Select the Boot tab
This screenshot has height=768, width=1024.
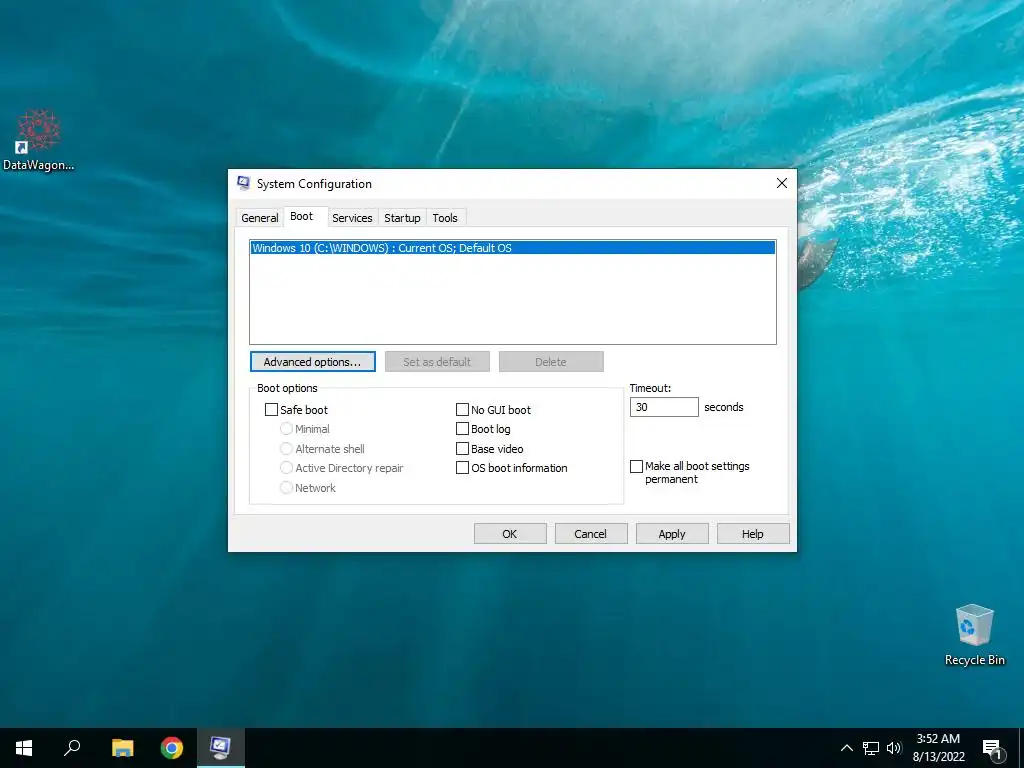point(302,216)
